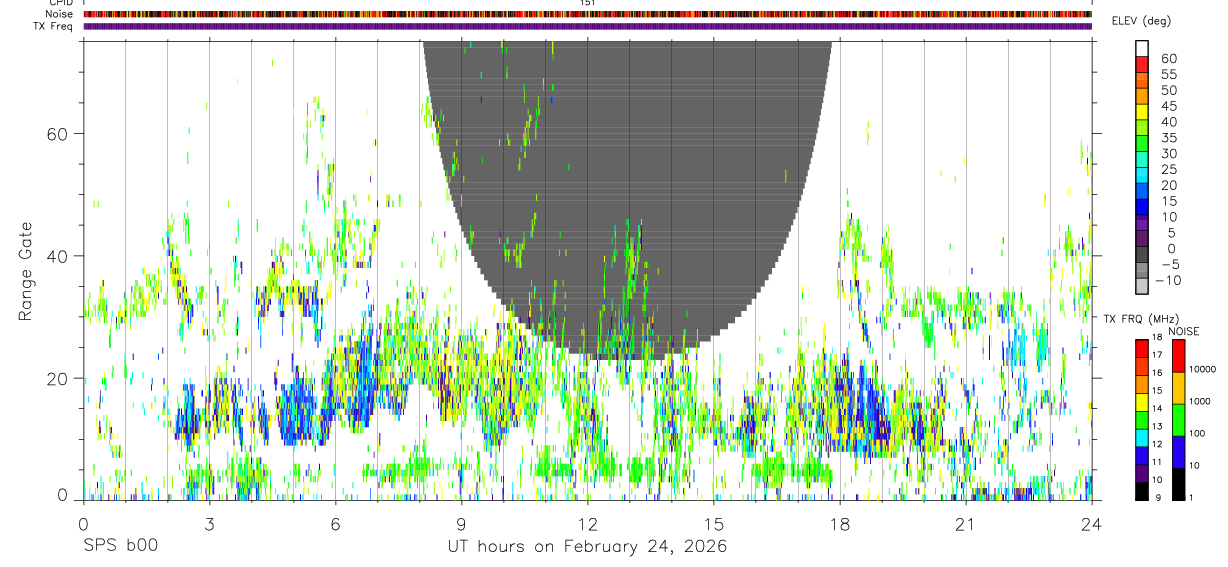Pick the red top NOISE swatch above 10000

click(1179, 356)
